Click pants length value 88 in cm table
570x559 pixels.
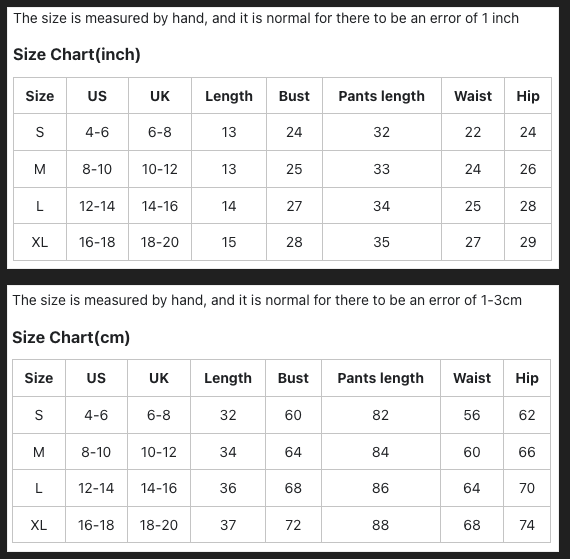[x=381, y=525]
